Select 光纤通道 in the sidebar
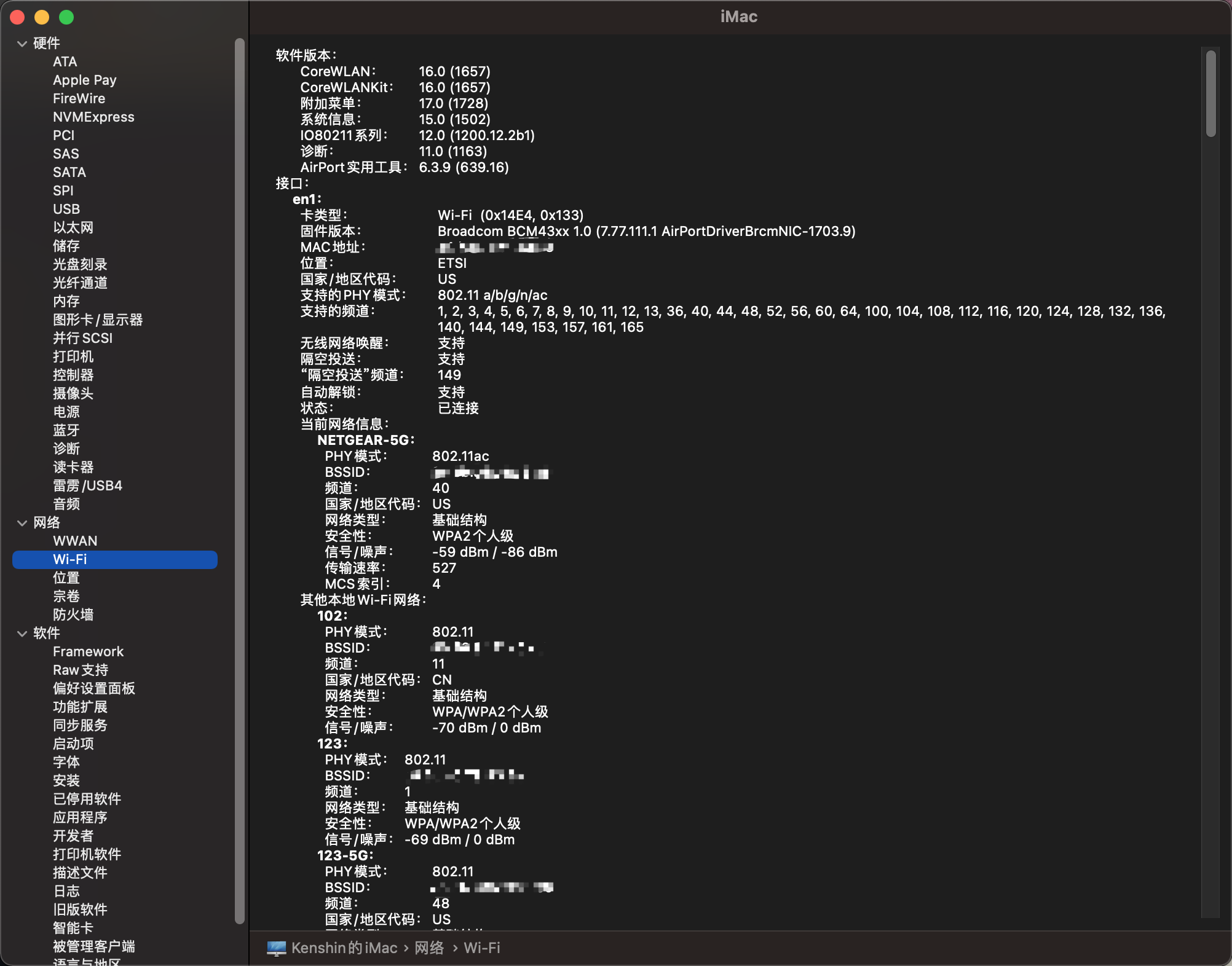The image size is (1232, 966). point(80,283)
